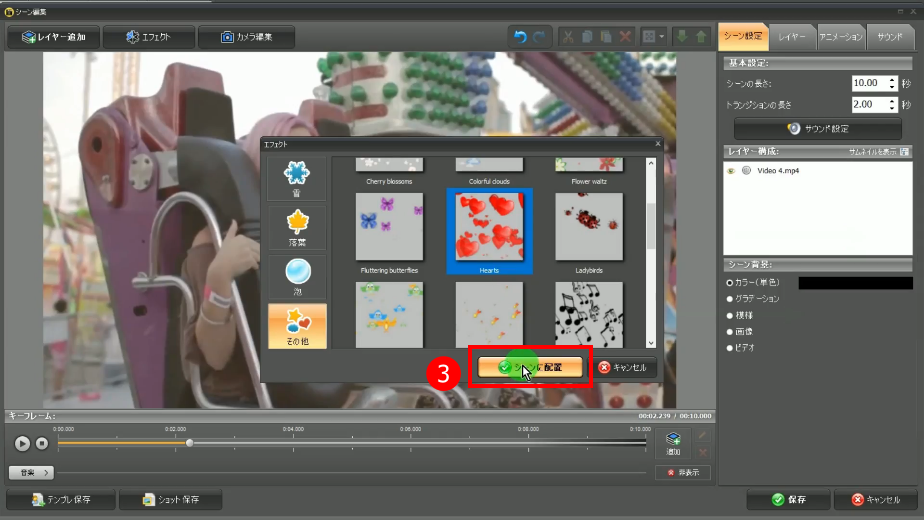The width and height of the screenshot is (924, 520).
Task: Click the black solid color swatch
Action: tap(854, 283)
